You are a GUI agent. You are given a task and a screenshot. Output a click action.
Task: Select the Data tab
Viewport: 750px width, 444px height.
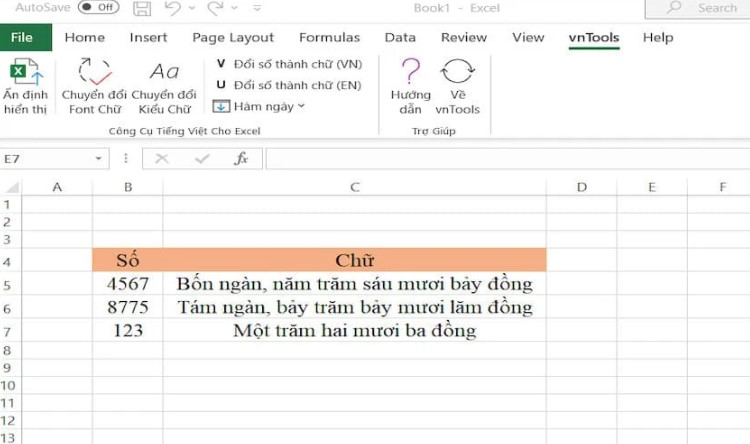(x=400, y=37)
